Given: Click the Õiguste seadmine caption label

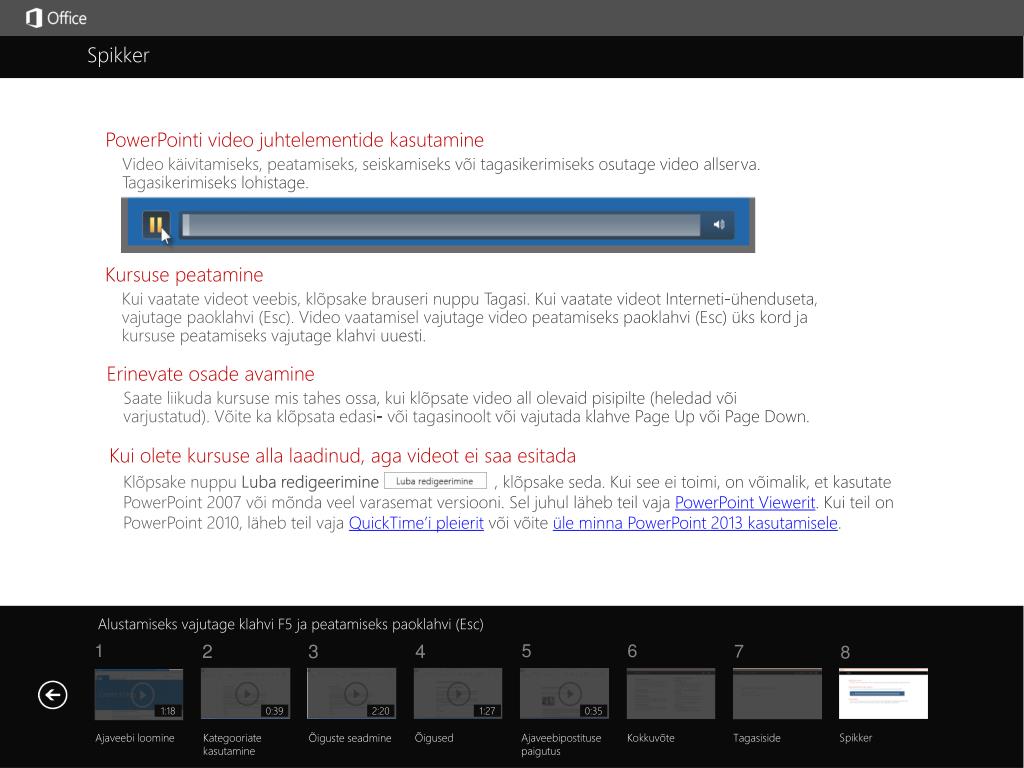Looking at the screenshot, I should pos(350,738).
